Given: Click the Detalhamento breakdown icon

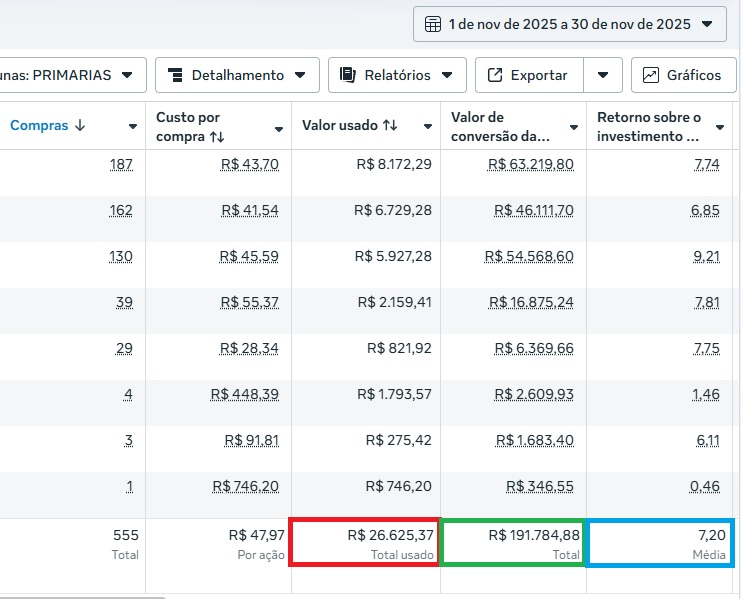Looking at the screenshot, I should point(175,75).
